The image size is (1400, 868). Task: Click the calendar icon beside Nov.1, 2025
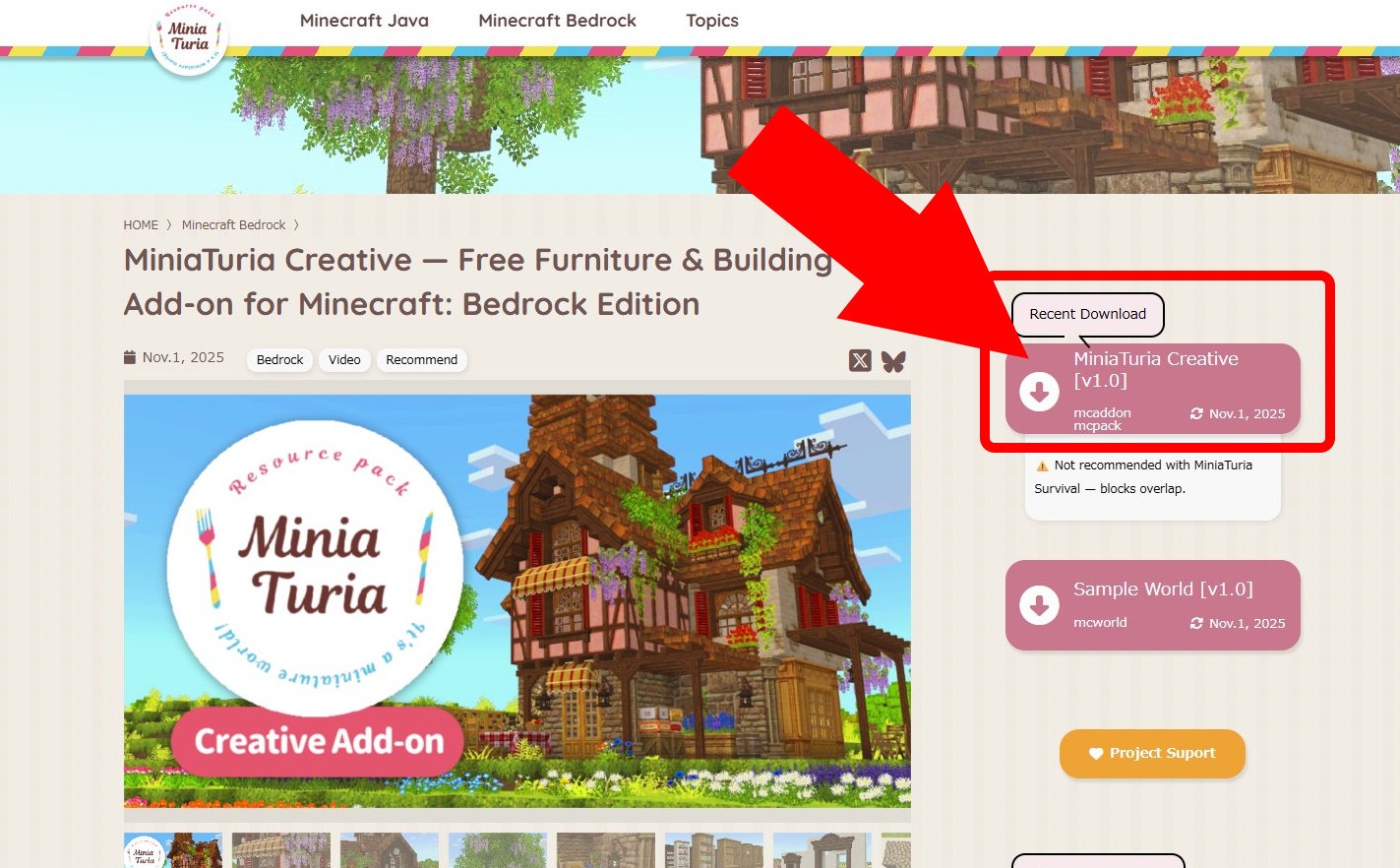click(130, 357)
